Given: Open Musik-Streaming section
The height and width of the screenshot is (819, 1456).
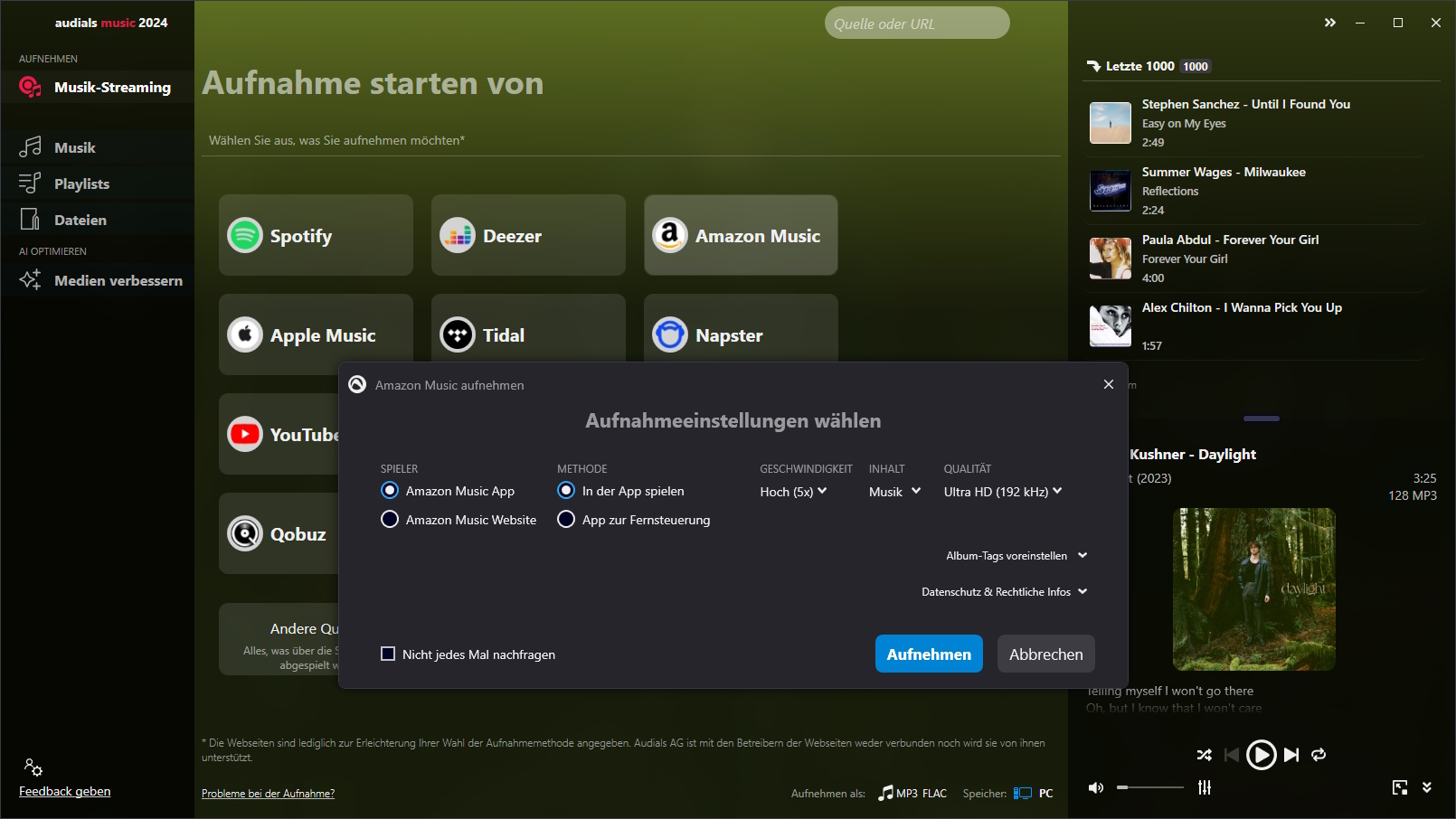Looking at the screenshot, I should [x=97, y=87].
